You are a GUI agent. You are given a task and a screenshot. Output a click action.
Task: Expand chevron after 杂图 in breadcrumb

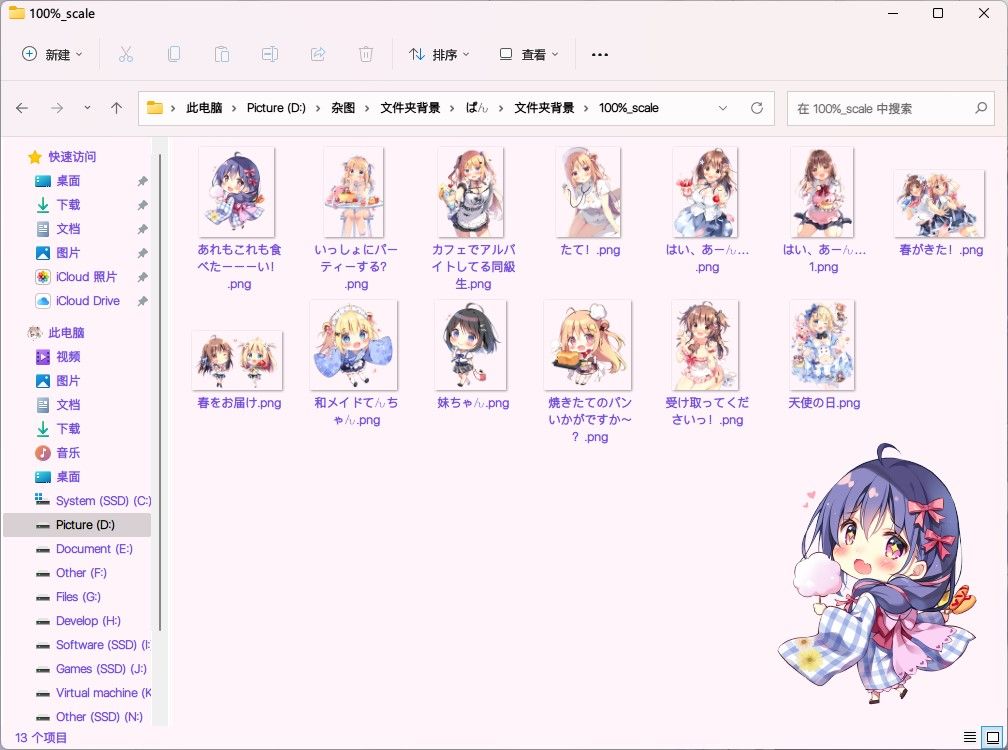(367, 108)
